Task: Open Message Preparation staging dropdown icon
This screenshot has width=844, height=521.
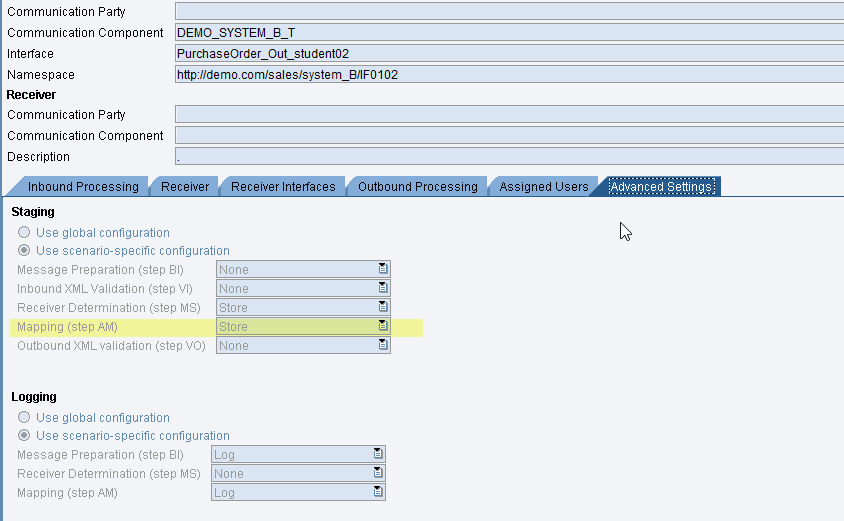Action: 383,269
